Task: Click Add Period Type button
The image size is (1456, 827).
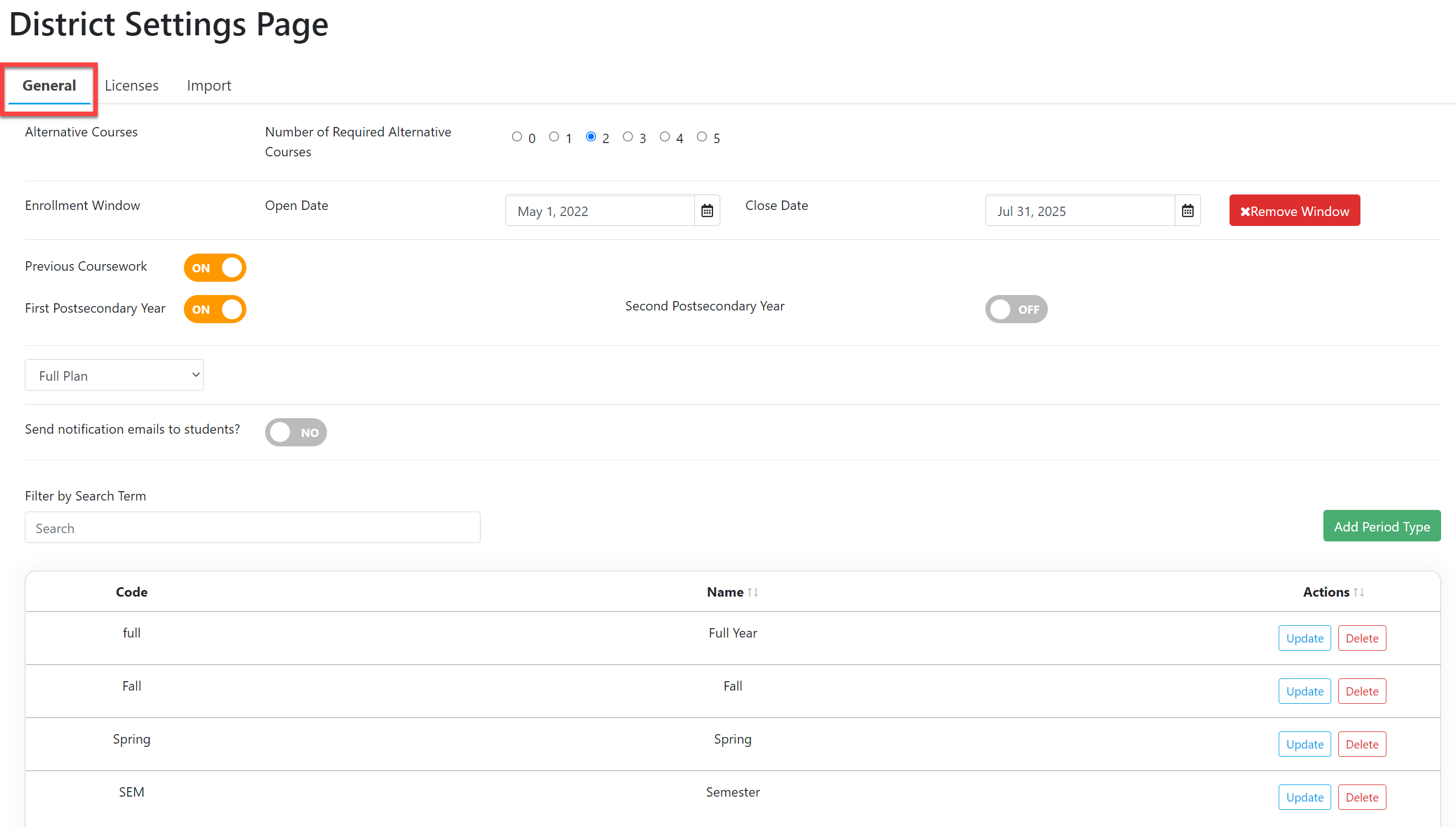Action: (1381, 526)
